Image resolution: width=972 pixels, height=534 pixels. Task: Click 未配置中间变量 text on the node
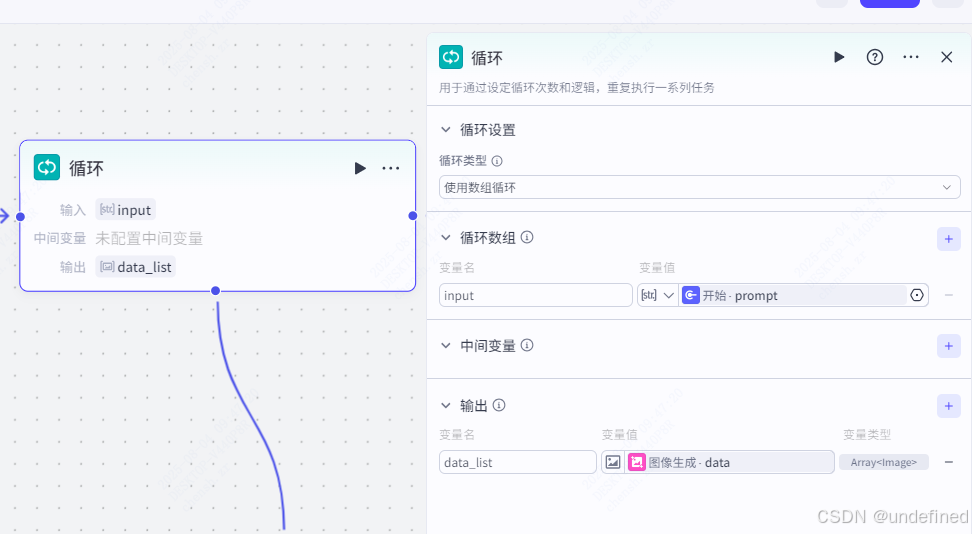pos(149,238)
